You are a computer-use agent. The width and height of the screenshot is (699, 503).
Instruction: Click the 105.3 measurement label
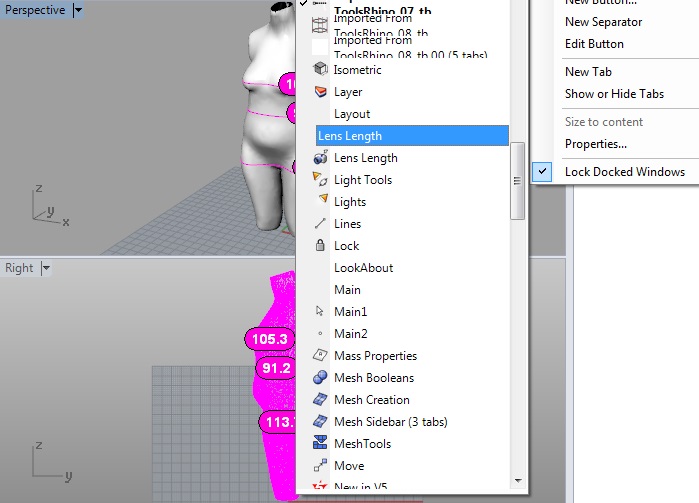point(270,339)
